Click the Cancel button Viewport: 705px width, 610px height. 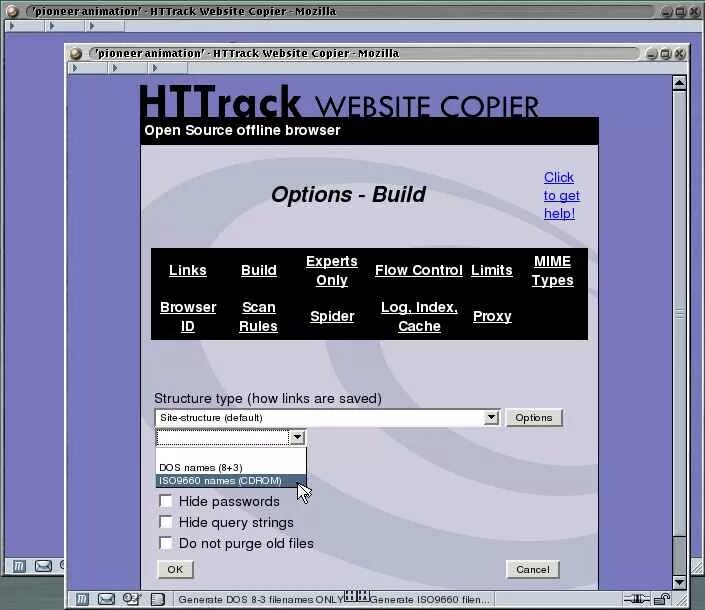[533, 570]
